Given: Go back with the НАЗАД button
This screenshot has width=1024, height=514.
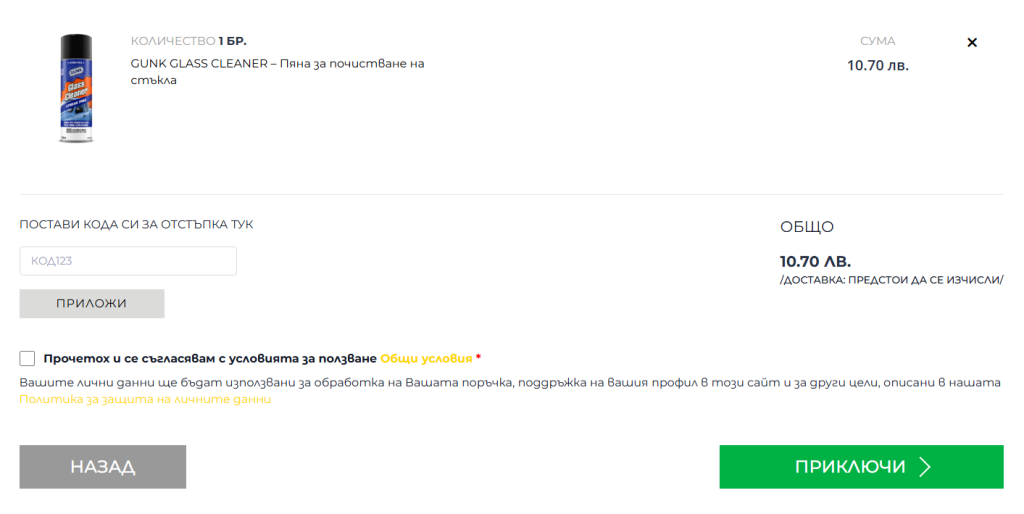Looking at the screenshot, I should coord(103,467).
